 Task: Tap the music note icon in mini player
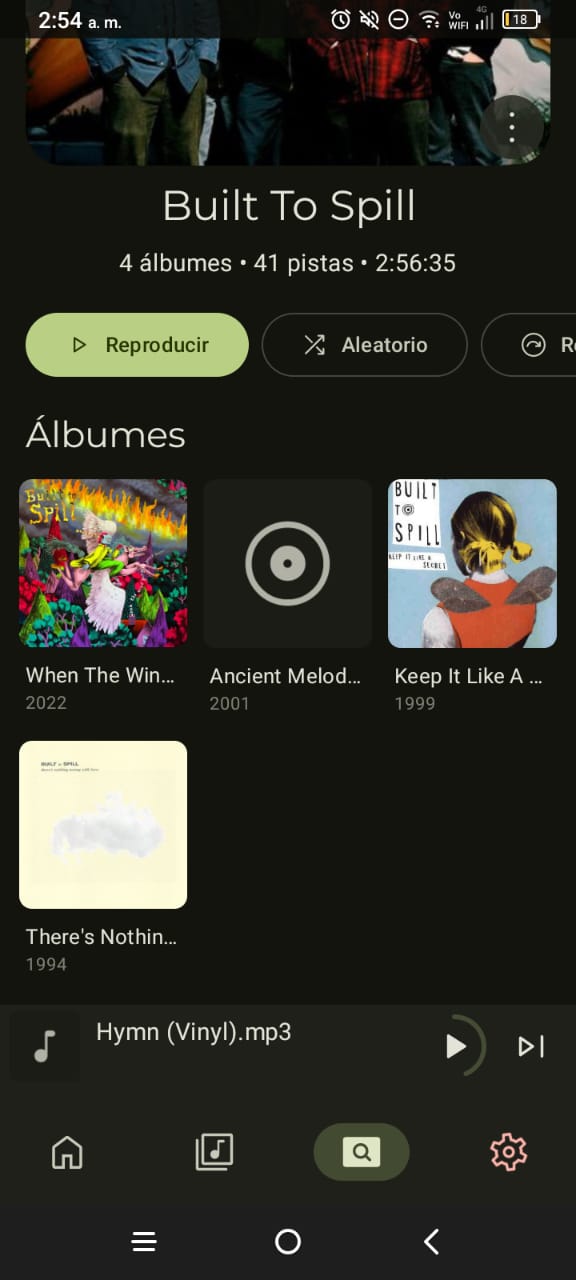(44, 1046)
